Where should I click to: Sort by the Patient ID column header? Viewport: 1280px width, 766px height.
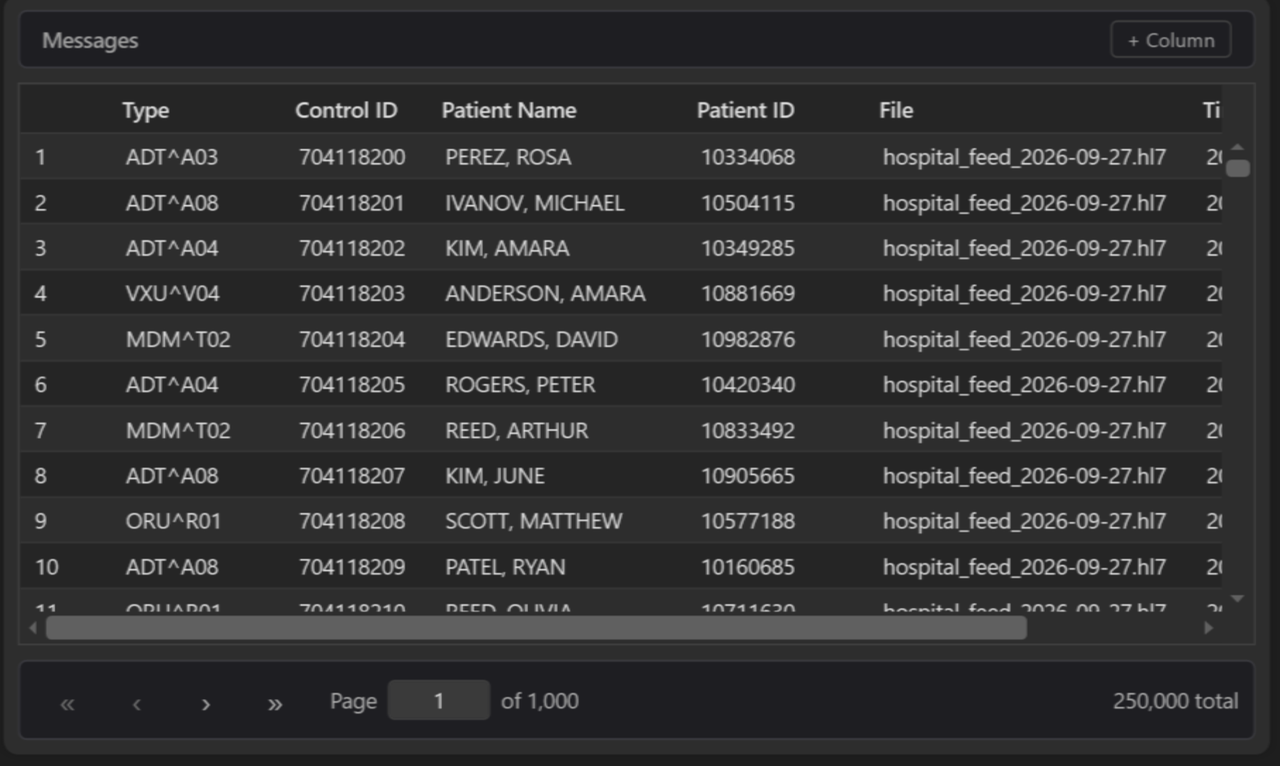746,110
